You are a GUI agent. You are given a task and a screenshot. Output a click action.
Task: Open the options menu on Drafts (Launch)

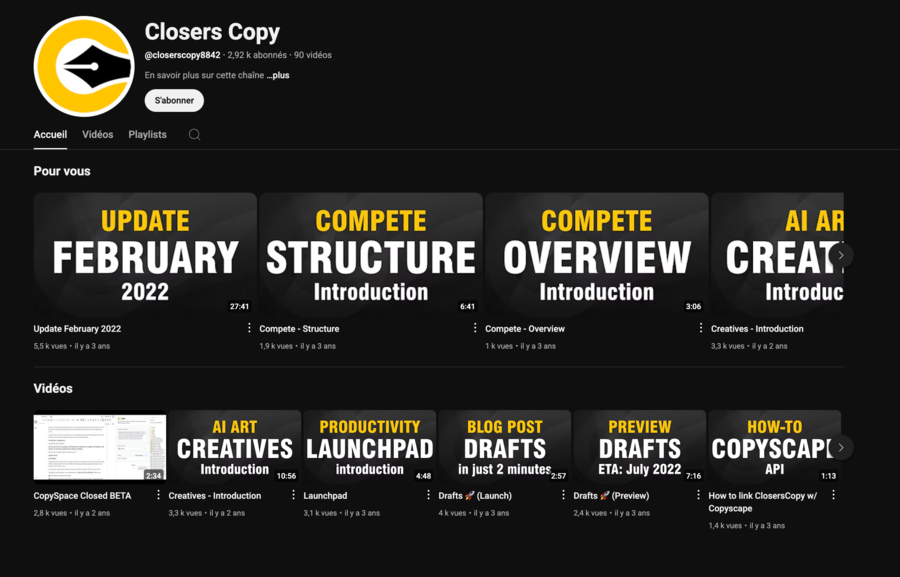pos(564,495)
